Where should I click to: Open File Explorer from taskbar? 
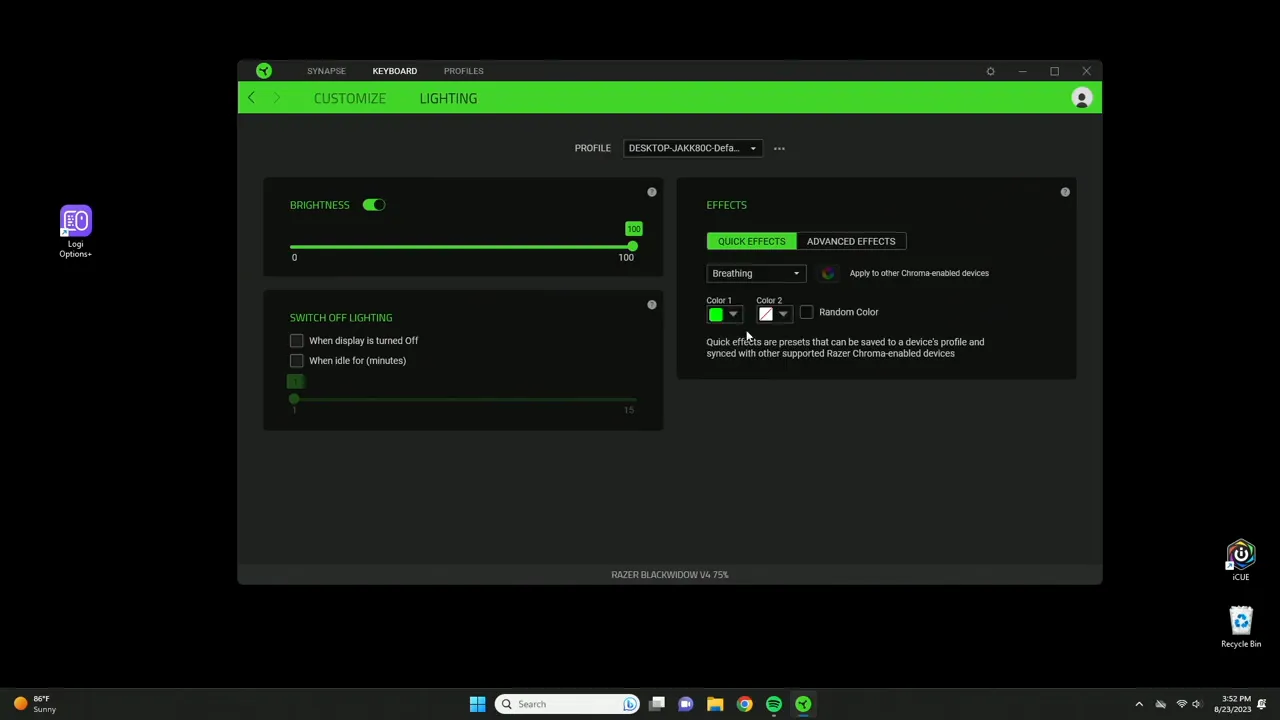coord(715,704)
